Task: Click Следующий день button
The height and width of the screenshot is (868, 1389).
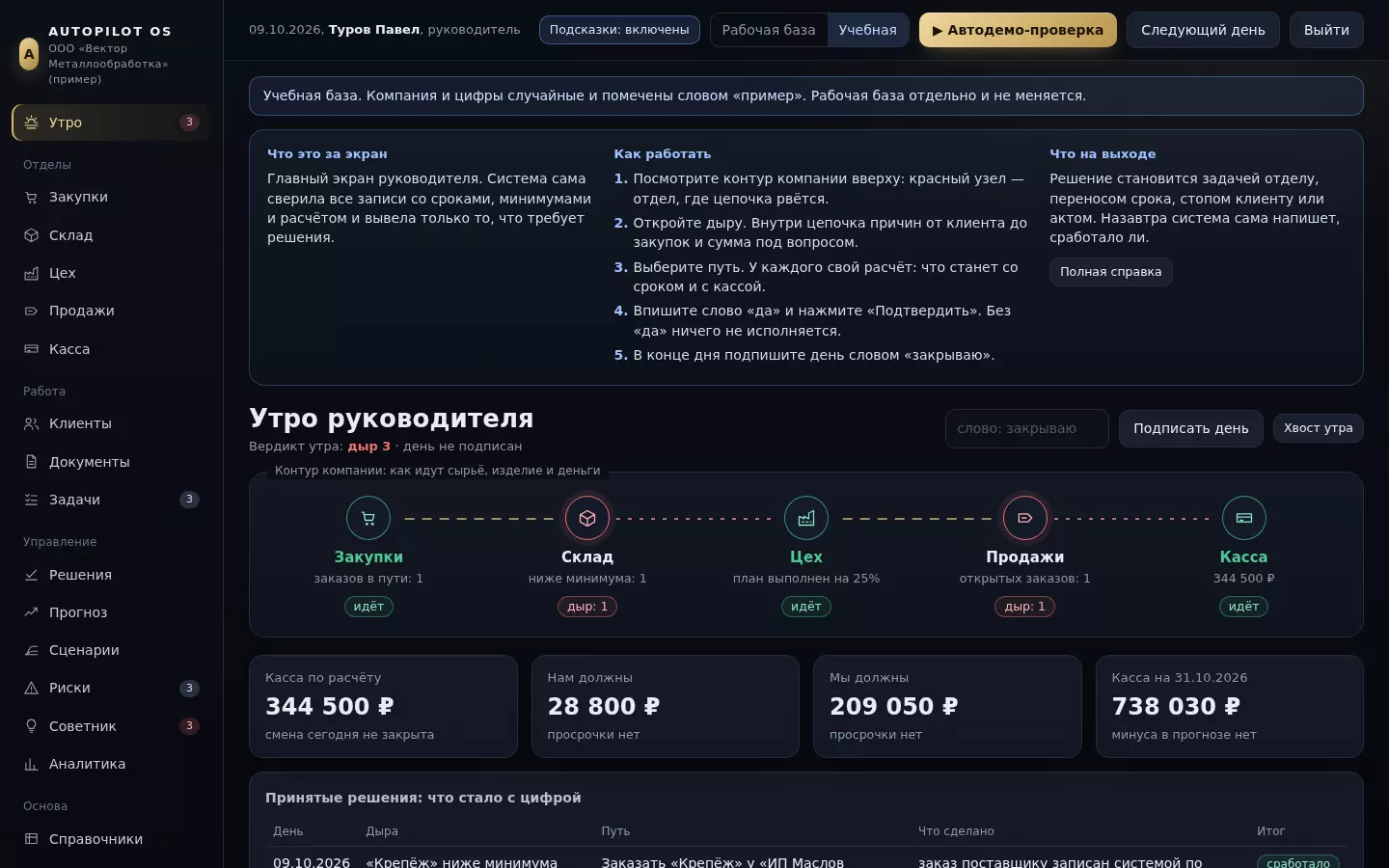Action: click(1203, 30)
